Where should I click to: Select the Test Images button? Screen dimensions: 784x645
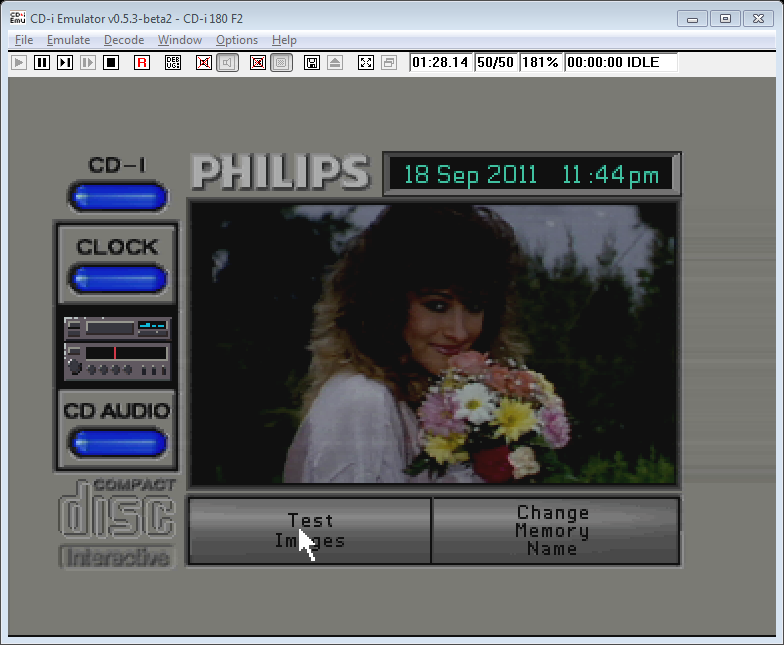click(x=310, y=531)
